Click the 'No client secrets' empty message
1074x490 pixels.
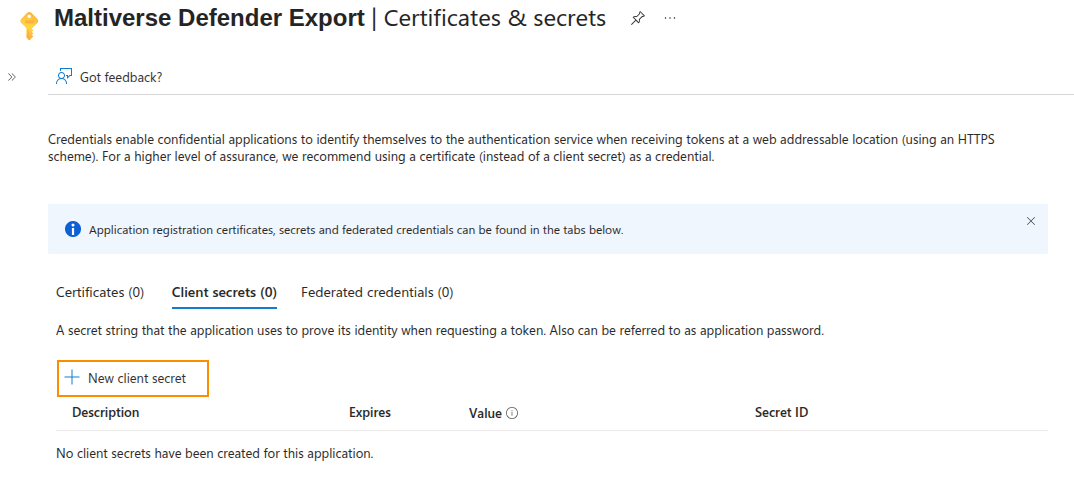tap(215, 454)
